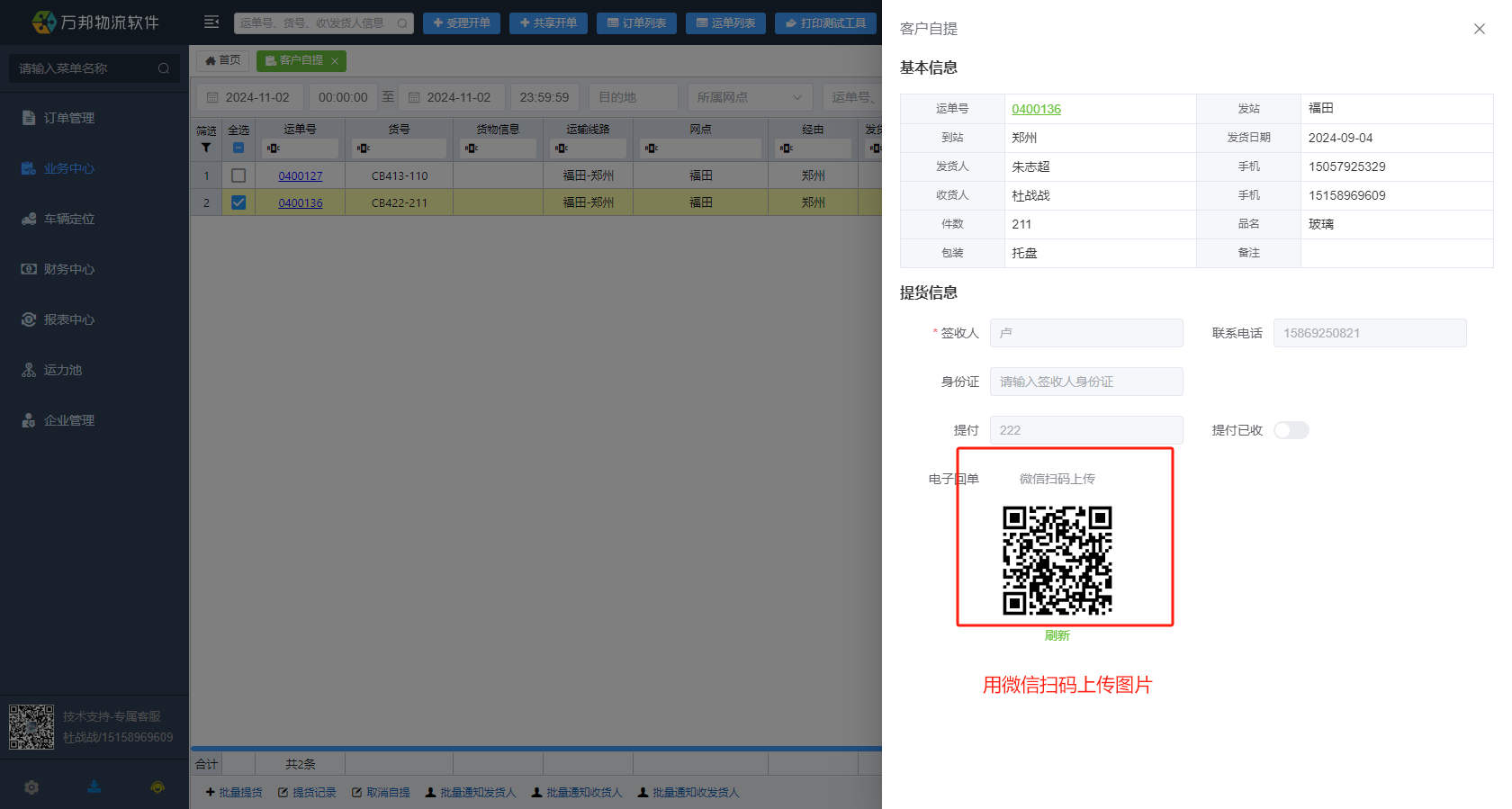1512x809 pixels.
Task: Click the 共享开单 button
Action: (548, 23)
